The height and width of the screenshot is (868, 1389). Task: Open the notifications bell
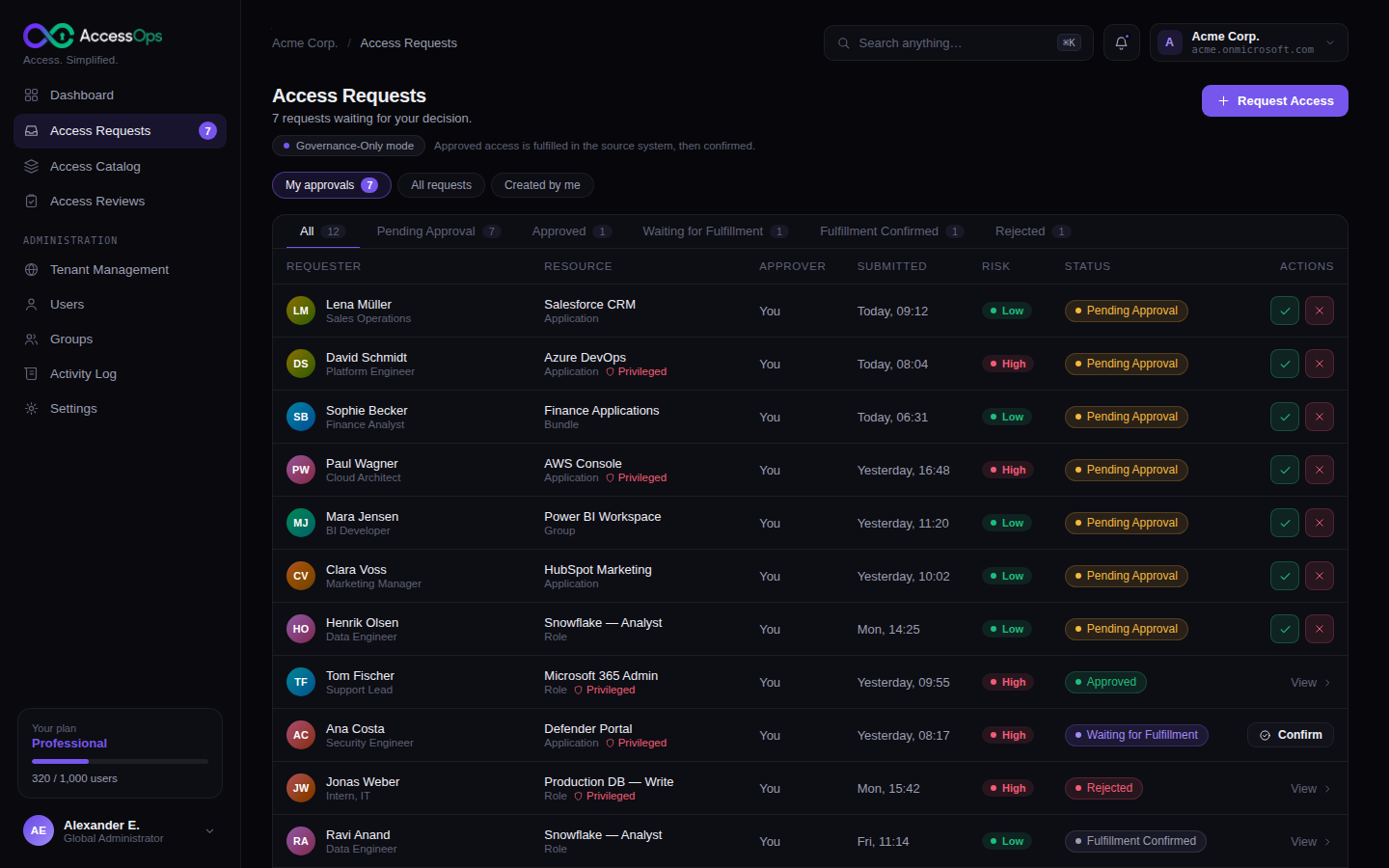coord(1122,42)
